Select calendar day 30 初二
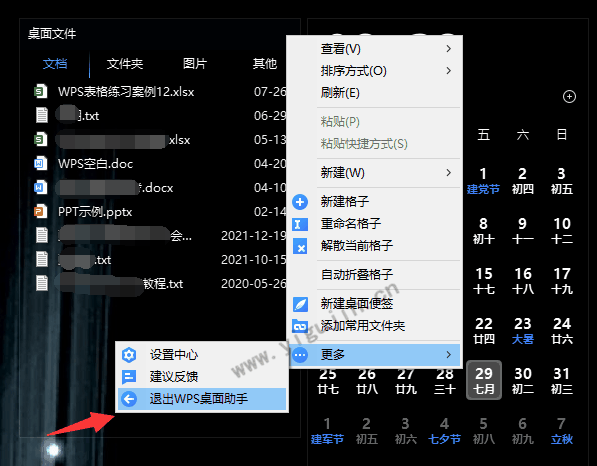This screenshot has width=597, height=466. pyautogui.click(x=523, y=380)
